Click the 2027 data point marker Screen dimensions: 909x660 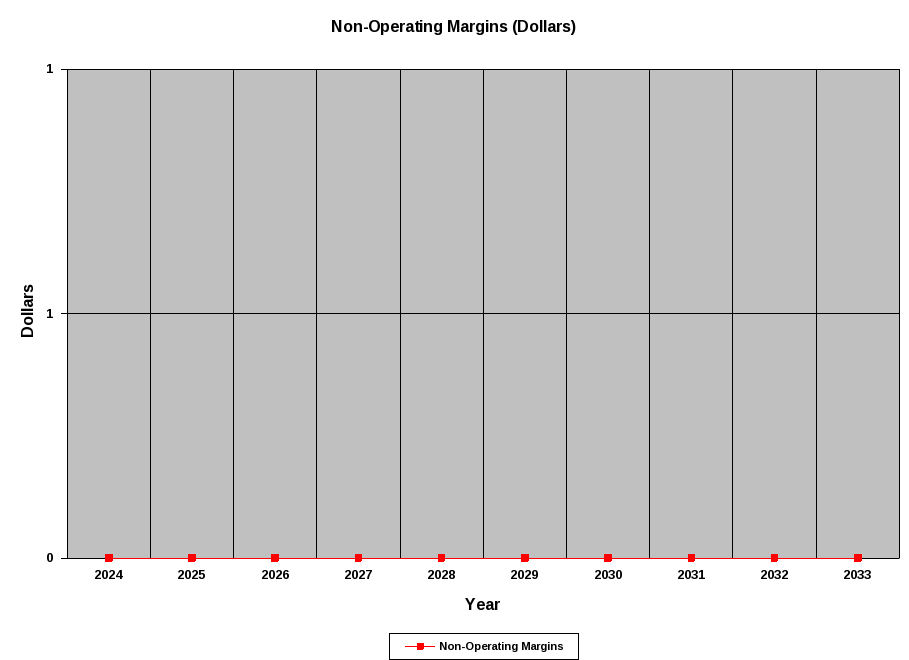[358, 558]
